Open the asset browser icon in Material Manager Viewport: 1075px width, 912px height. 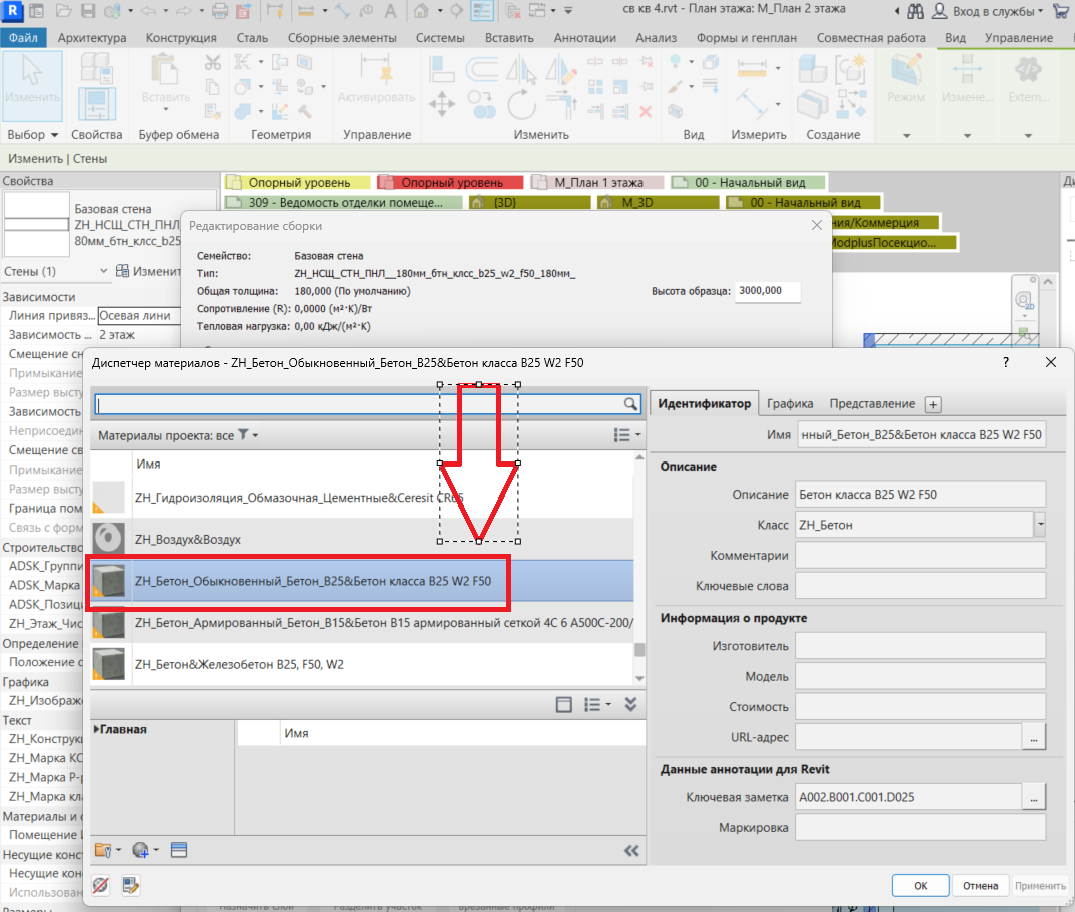pyautogui.click(x=179, y=851)
